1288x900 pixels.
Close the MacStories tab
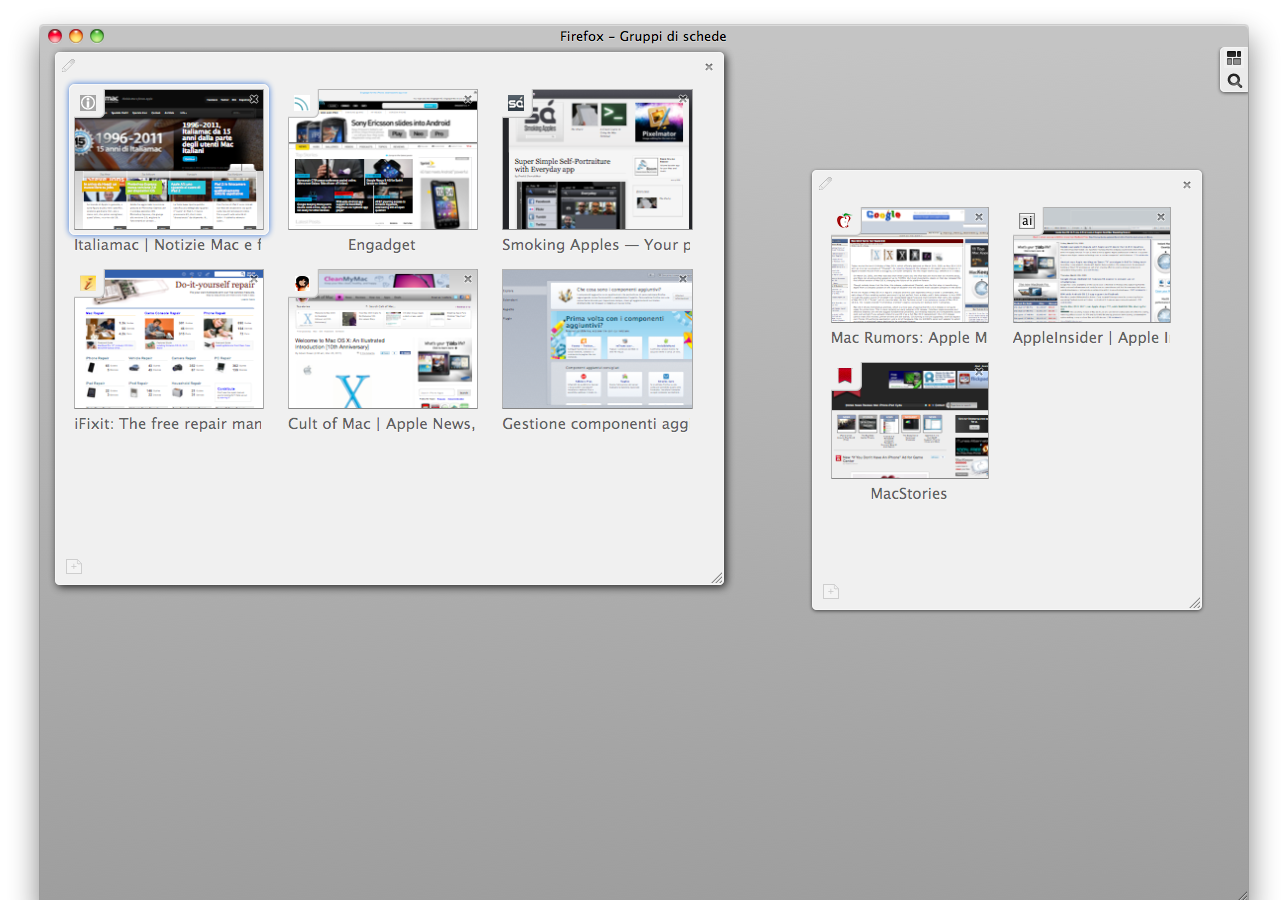click(x=979, y=372)
